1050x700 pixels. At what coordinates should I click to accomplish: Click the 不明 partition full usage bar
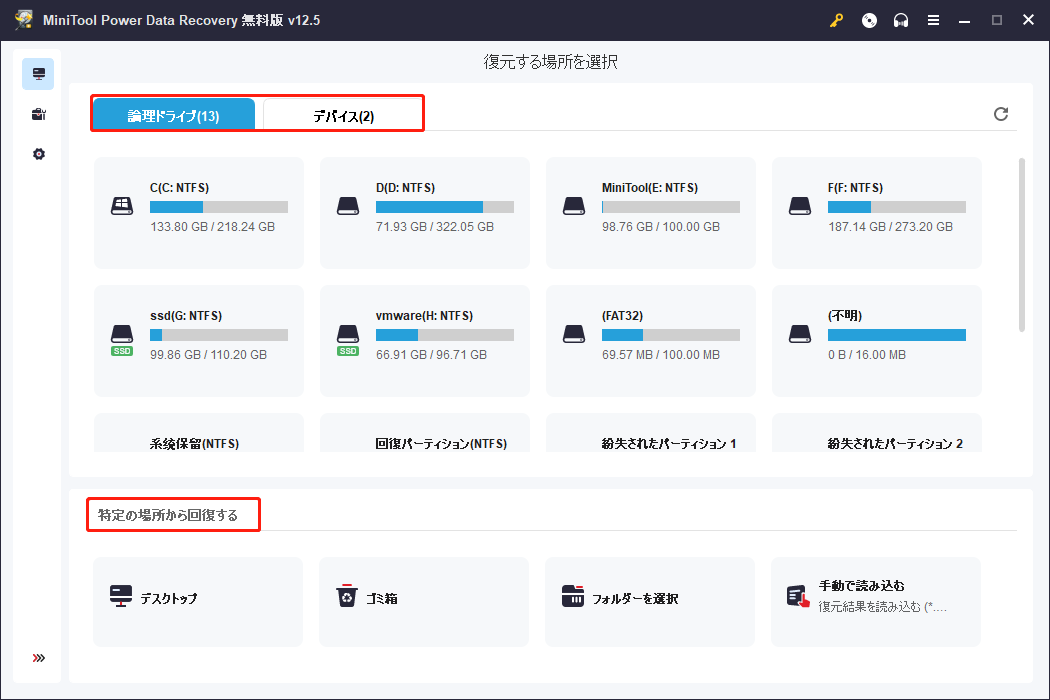tap(897, 335)
